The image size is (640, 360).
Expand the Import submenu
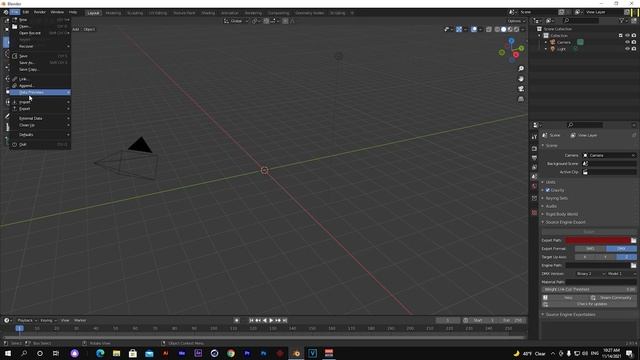coord(40,102)
